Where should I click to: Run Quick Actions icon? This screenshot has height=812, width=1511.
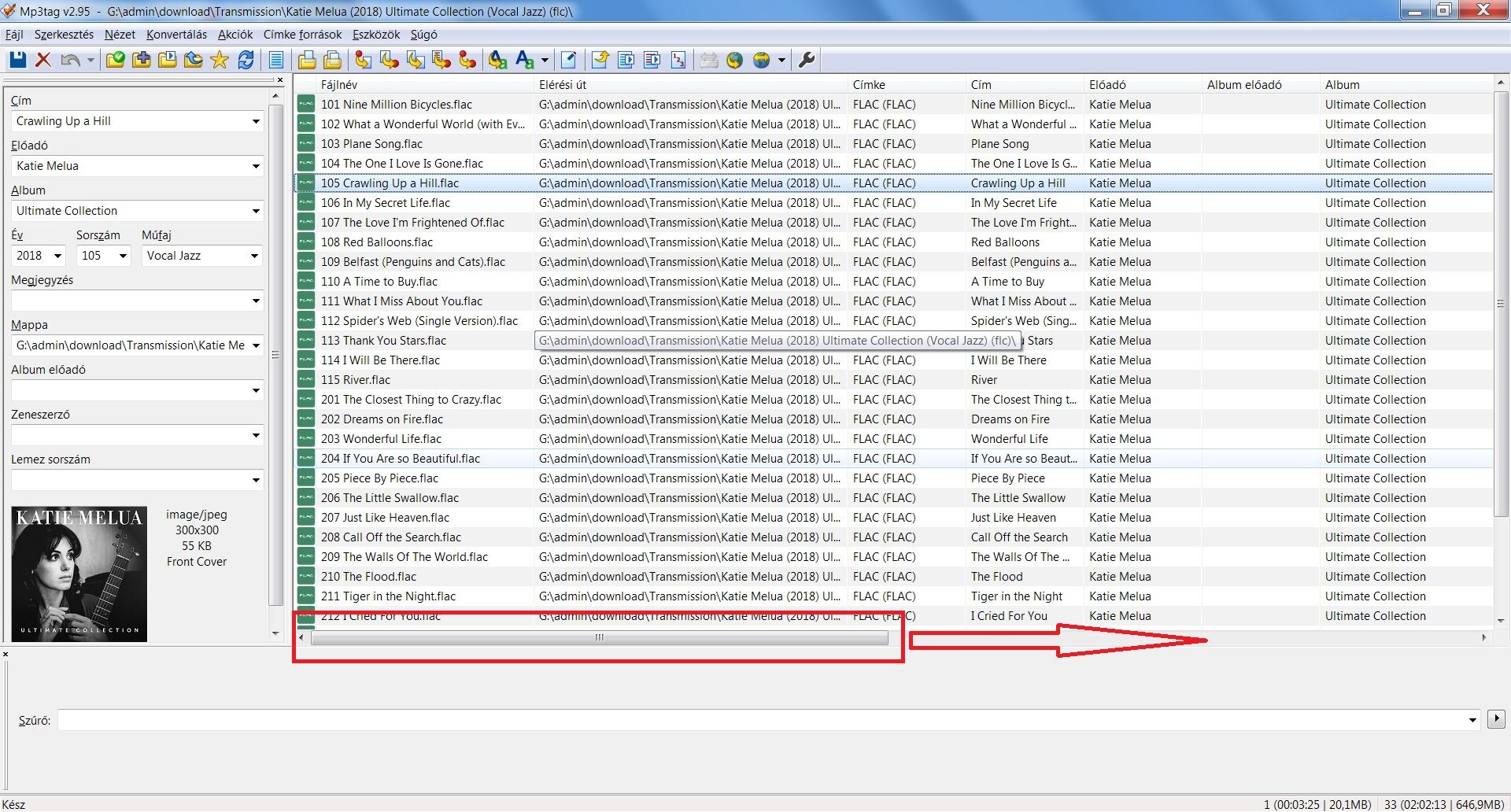tap(525, 60)
